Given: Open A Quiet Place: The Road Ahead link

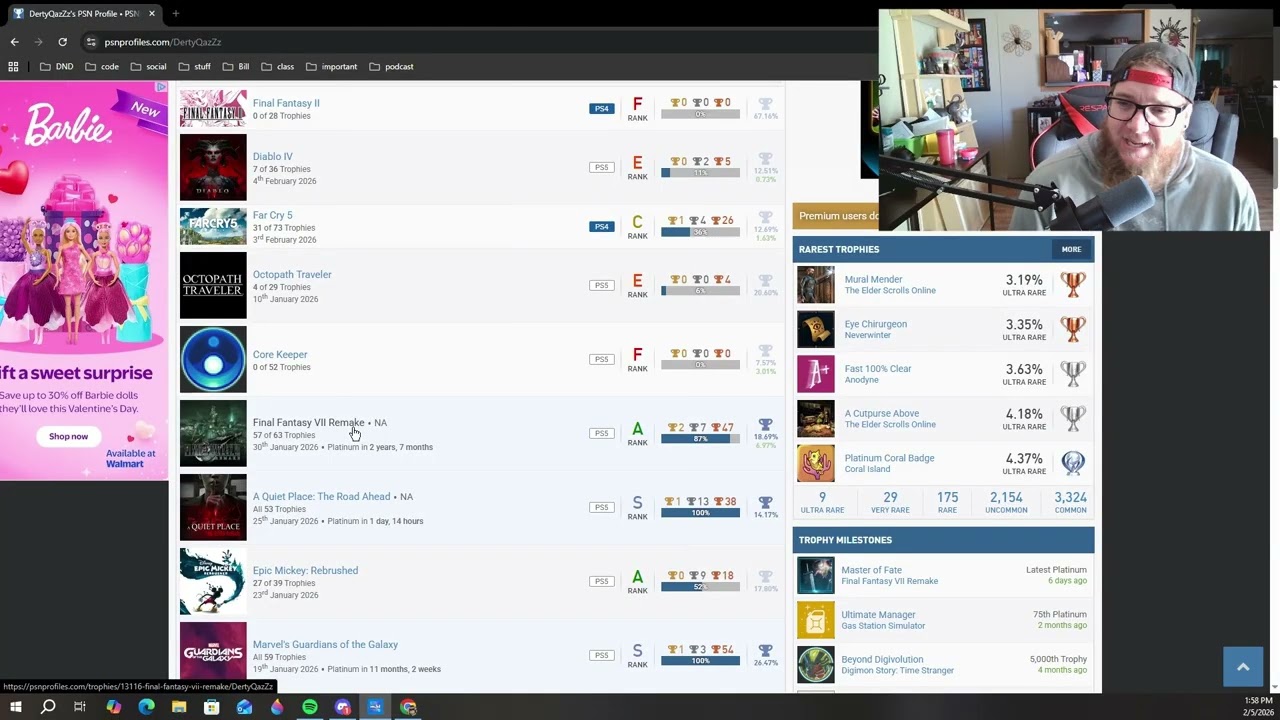Looking at the screenshot, I should (x=322, y=496).
